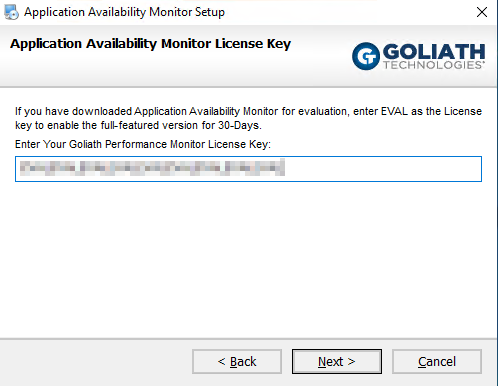This screenshot has width=498, height=386.
Task: Click the gray footer area left of Back
Action: (x=95, y=362)
